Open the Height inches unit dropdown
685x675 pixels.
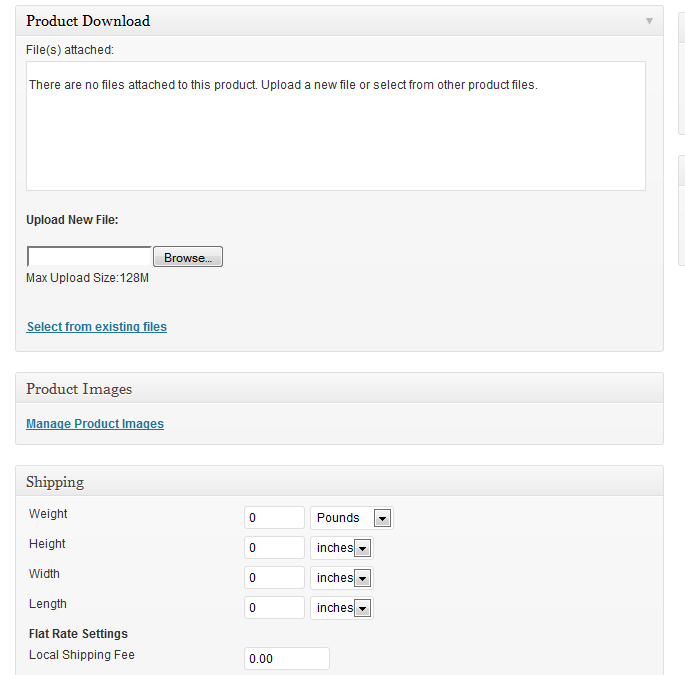pos(342,548)
